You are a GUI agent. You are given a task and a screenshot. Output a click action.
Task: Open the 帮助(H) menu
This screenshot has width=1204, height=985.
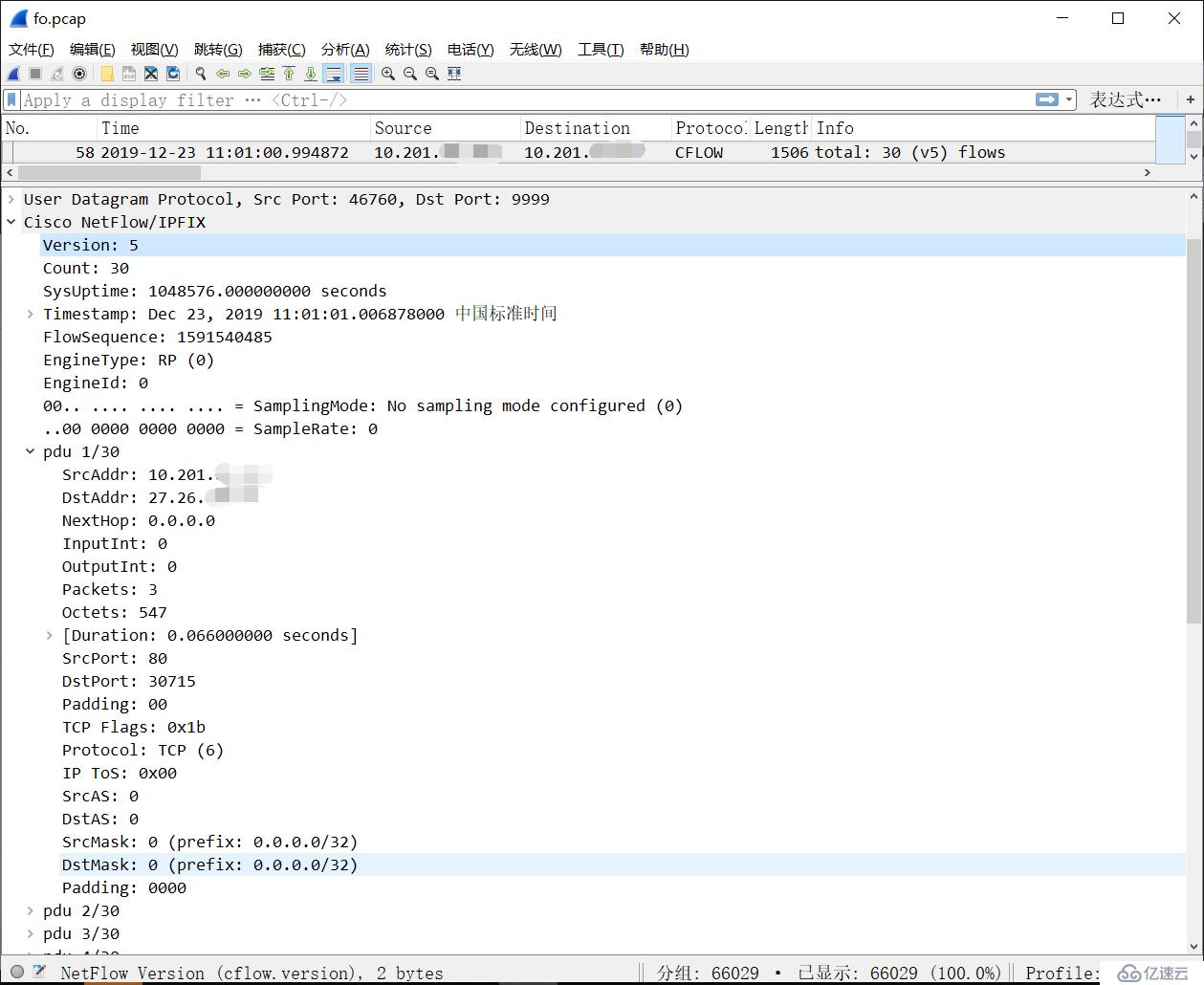tap(664, 50)
